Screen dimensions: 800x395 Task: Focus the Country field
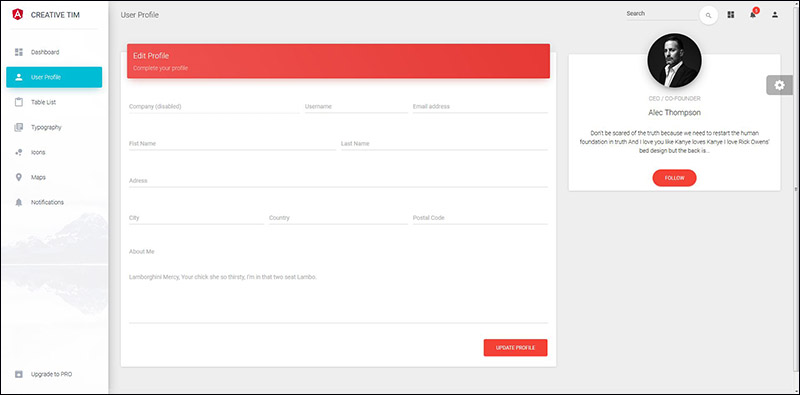pyautogui.click(x=338, y=218)
